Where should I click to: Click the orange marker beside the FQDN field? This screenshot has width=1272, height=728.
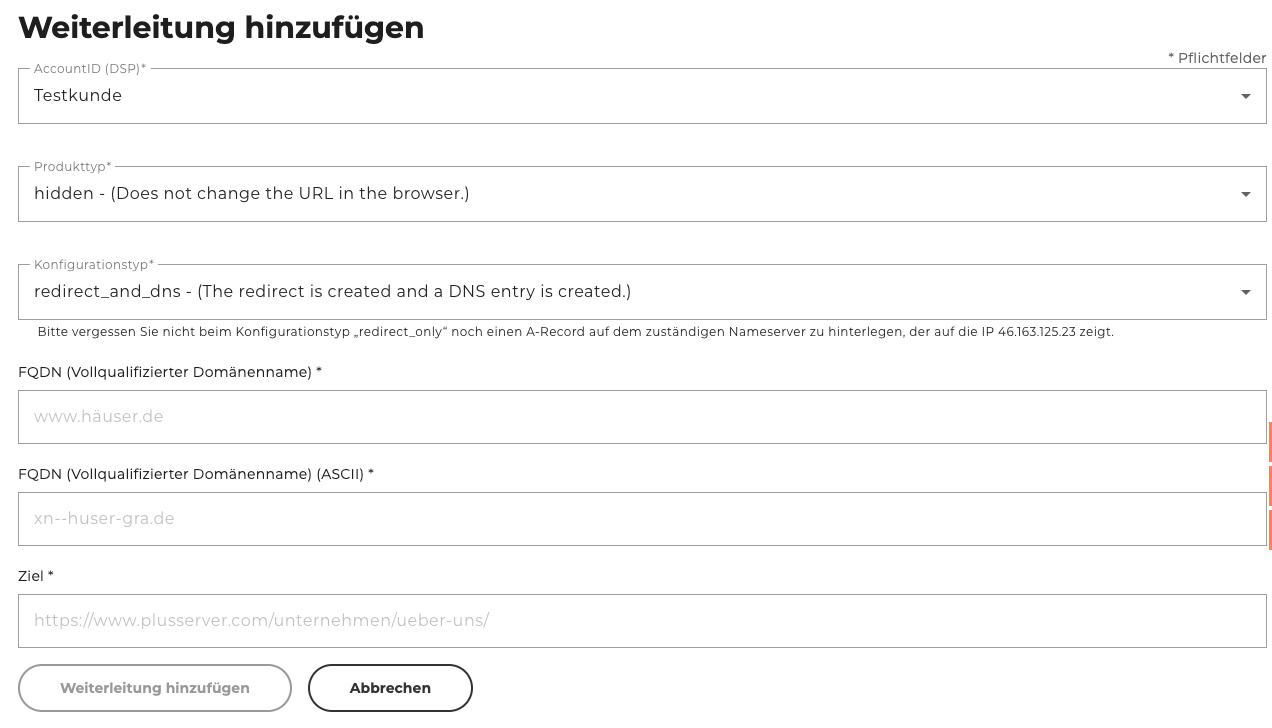tap(1270, 441)
